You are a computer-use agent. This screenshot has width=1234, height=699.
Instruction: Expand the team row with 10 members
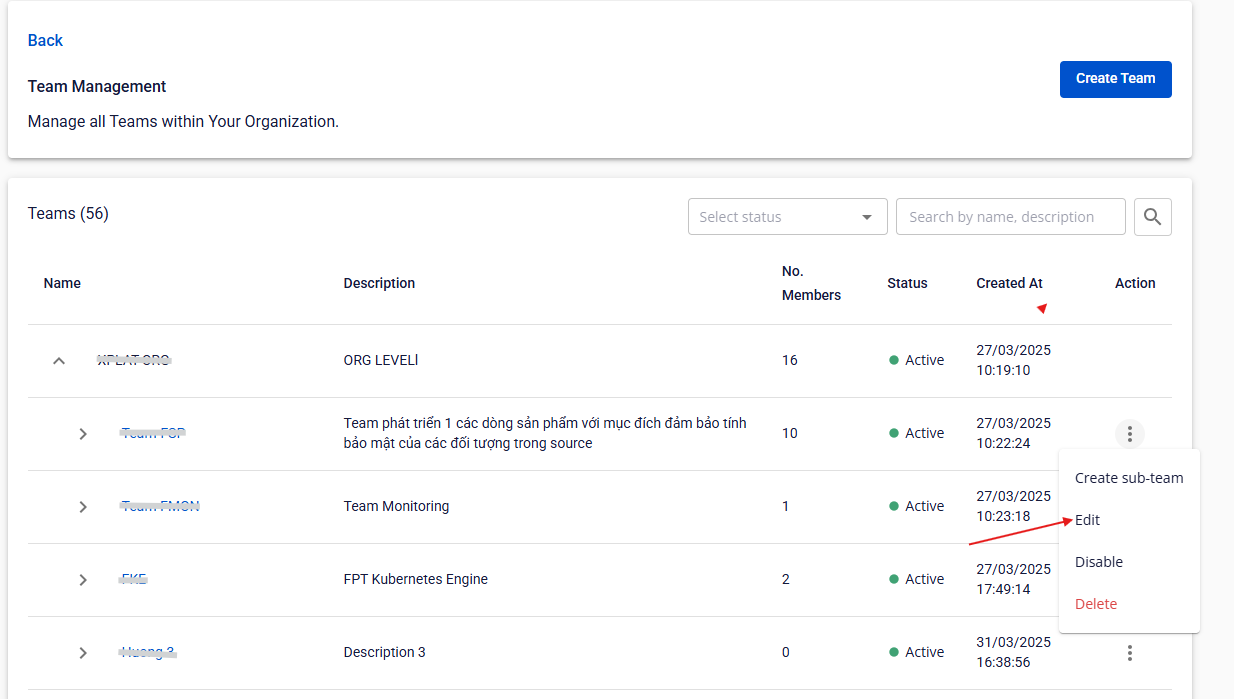coord(83,434)
